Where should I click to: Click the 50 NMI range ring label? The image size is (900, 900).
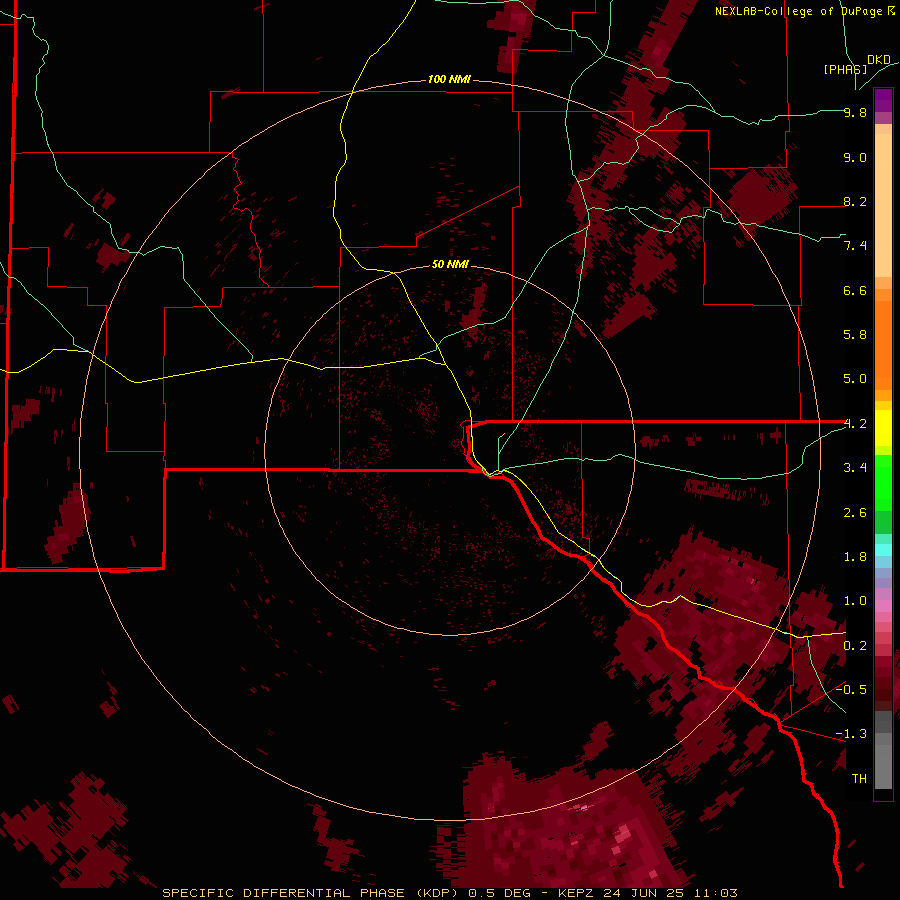point(450,264)
